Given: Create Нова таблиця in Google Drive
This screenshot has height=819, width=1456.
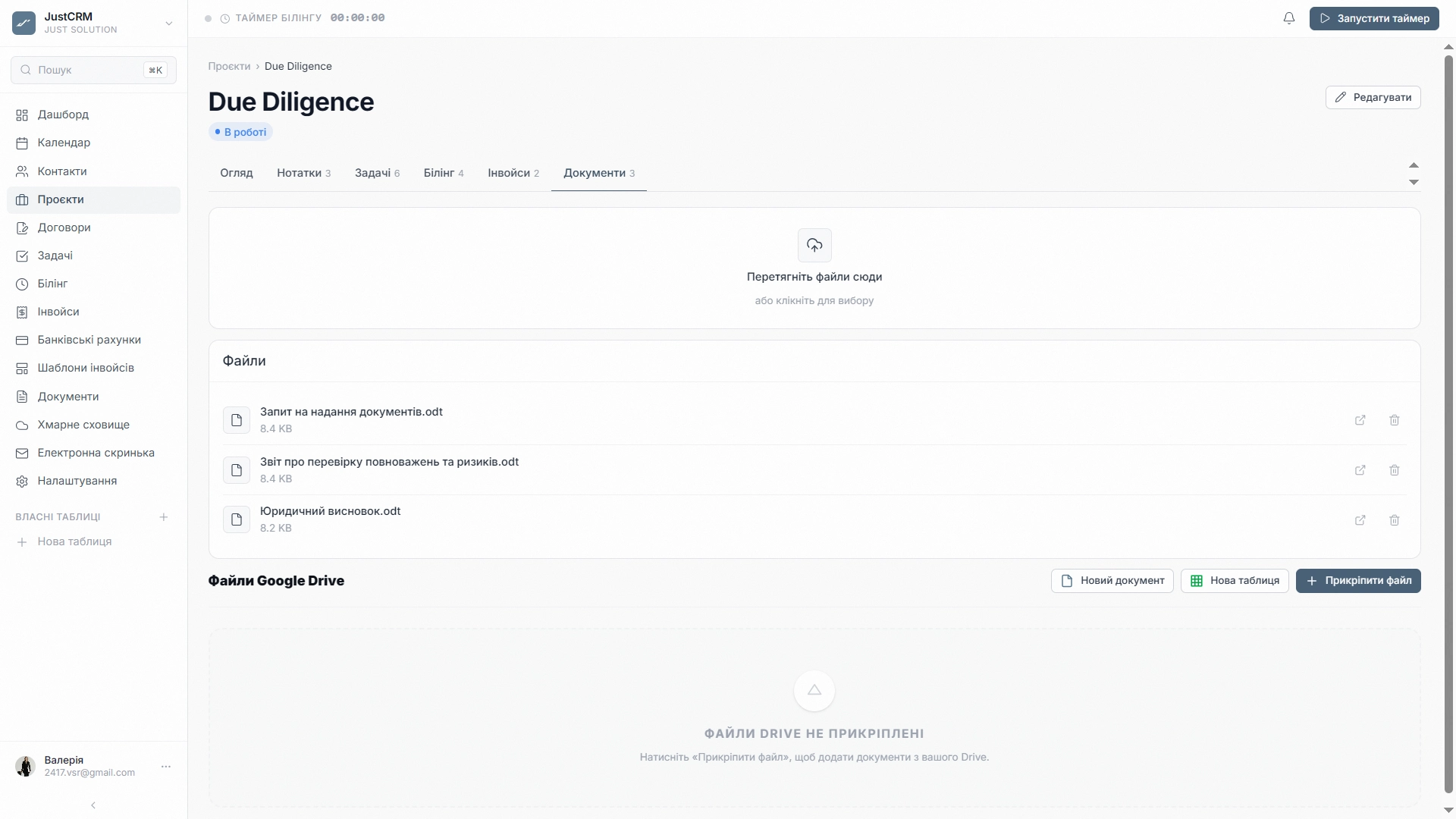Looking at the screenshot, I should click(x=1235, y=581).
